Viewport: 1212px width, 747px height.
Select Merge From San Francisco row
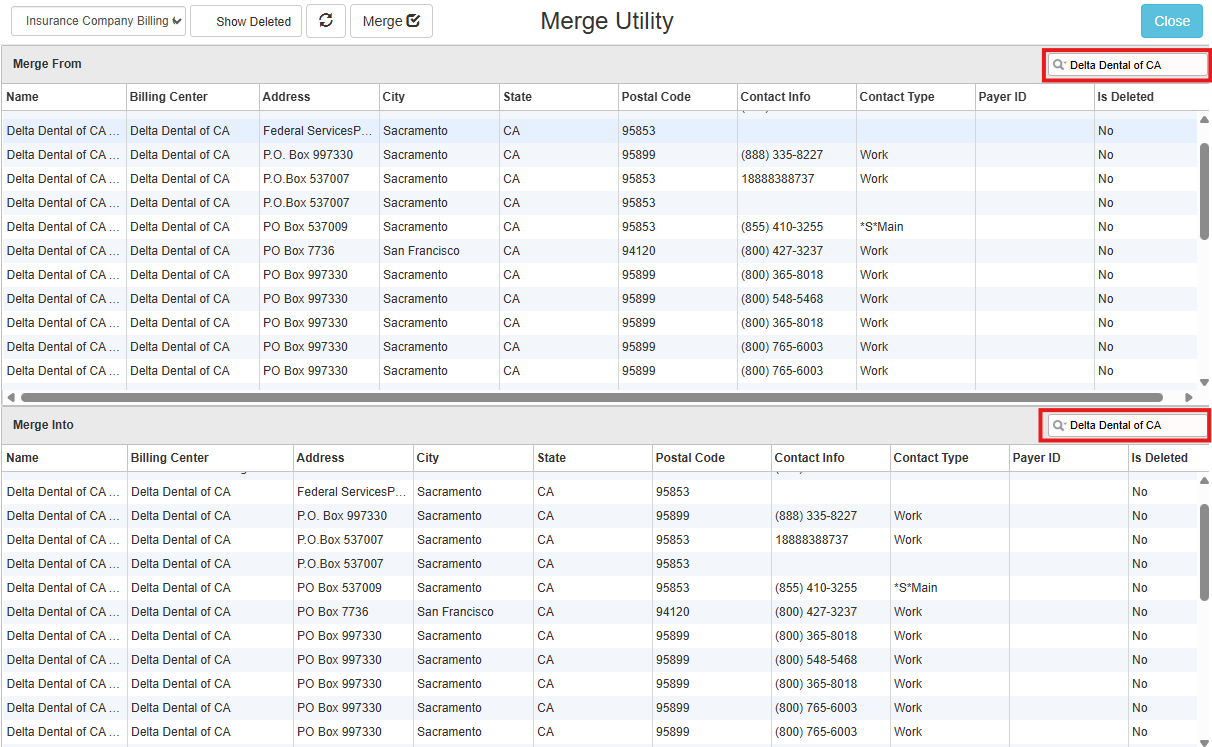coord(599,251)
